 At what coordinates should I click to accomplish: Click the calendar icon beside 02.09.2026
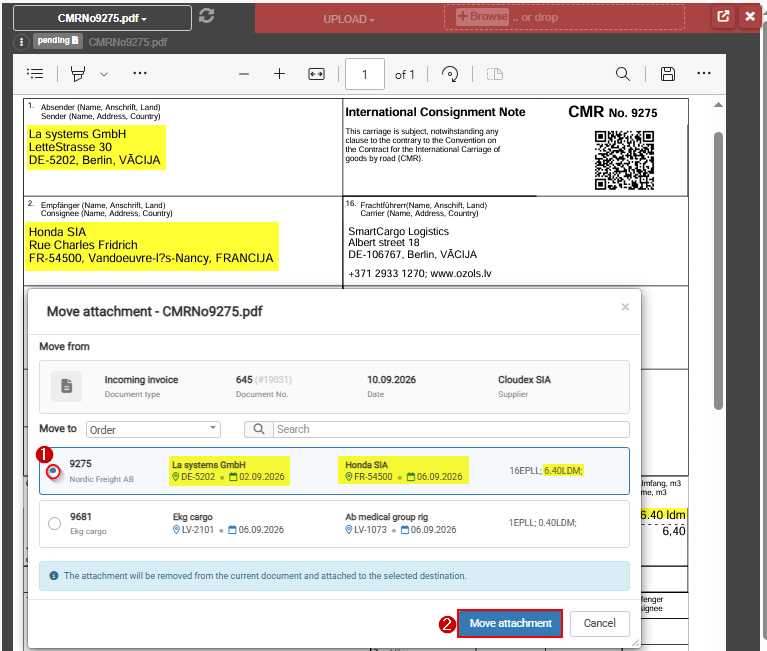click(x=233, y=476)
